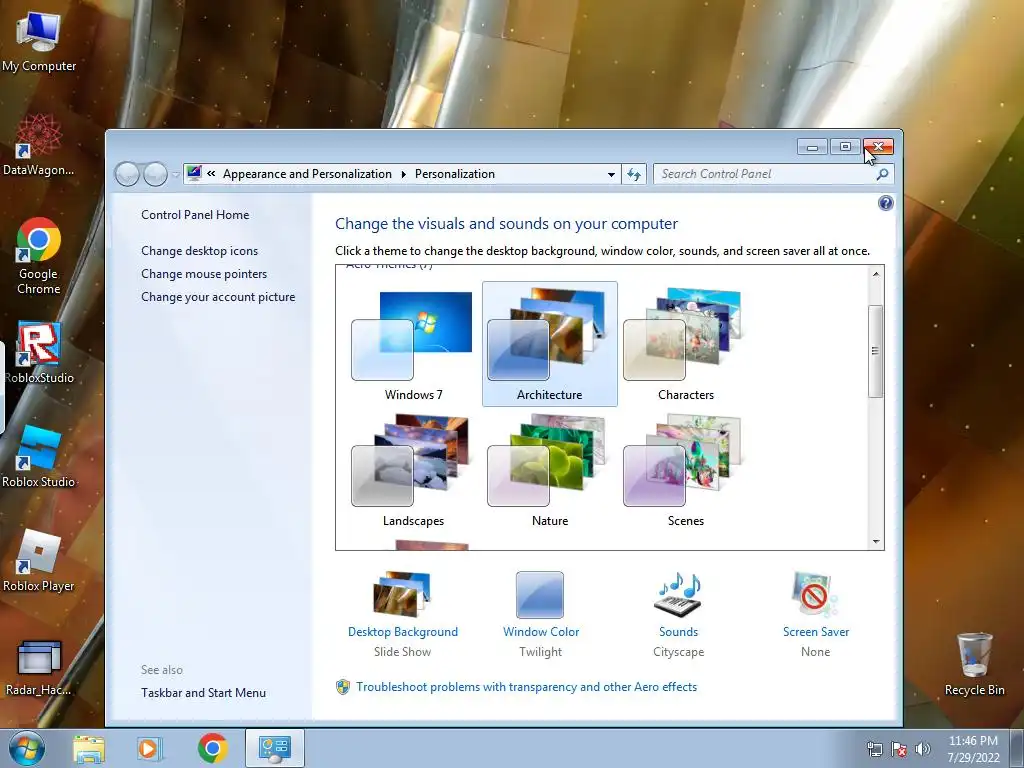Minimize the Personalization window
1024x768 pixels.
pos(812,147)
